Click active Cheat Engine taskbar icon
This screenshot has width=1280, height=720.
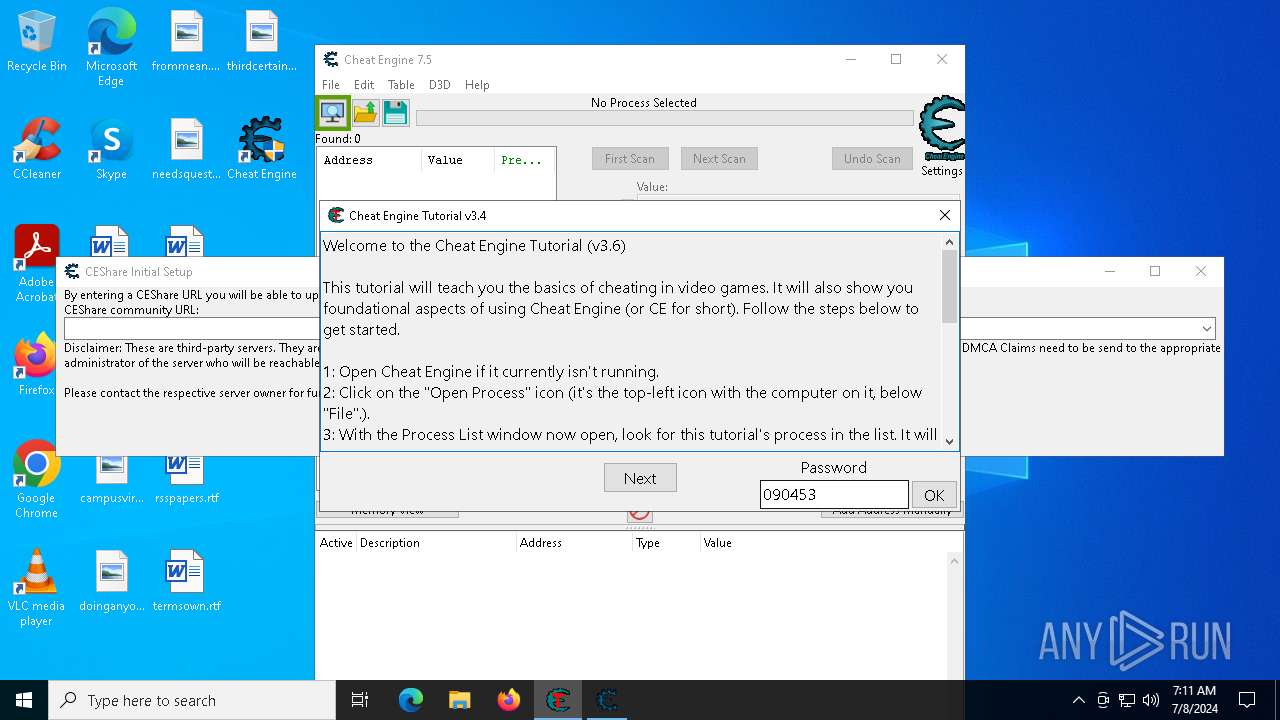557,700
